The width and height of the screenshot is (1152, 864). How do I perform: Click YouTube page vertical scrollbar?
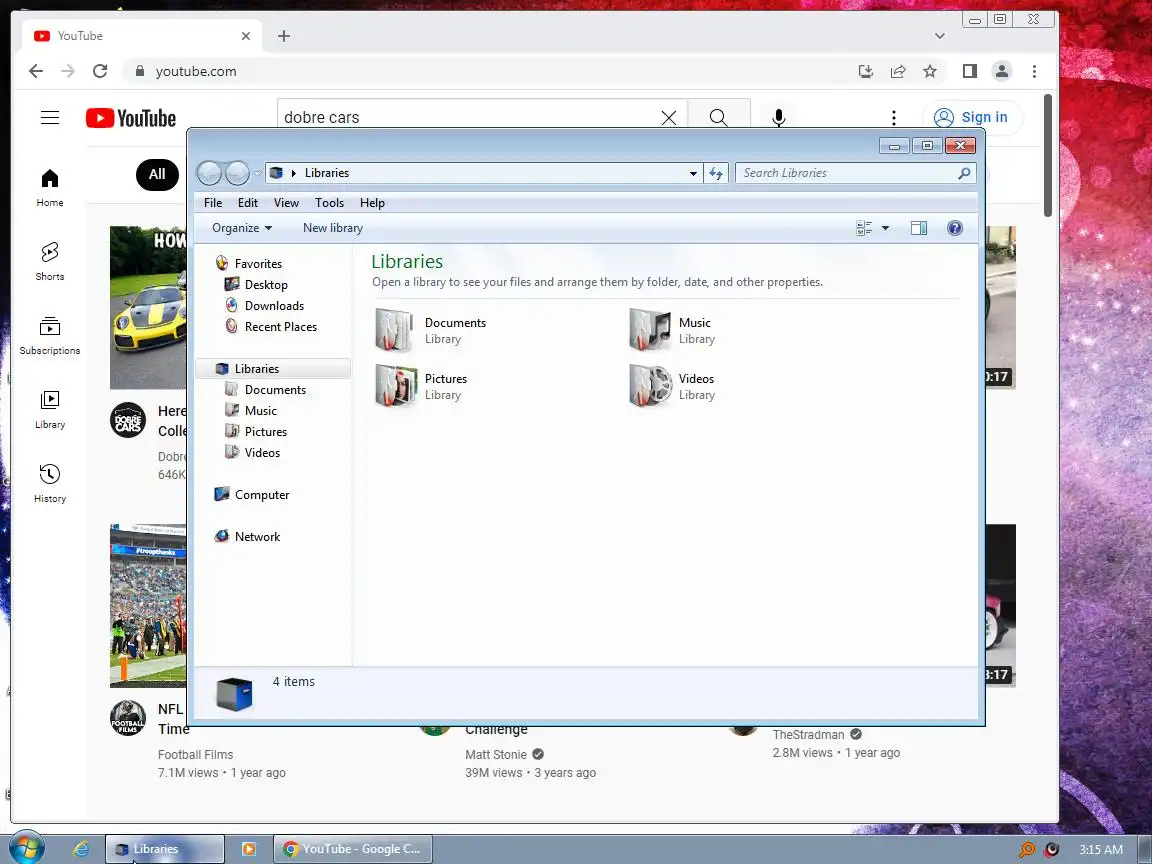[x=1048, y=156]
